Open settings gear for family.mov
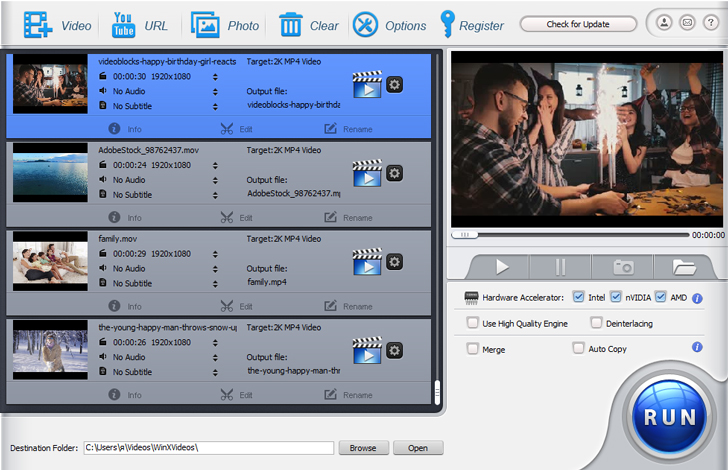728x470 pixels. tap(394, 262)
